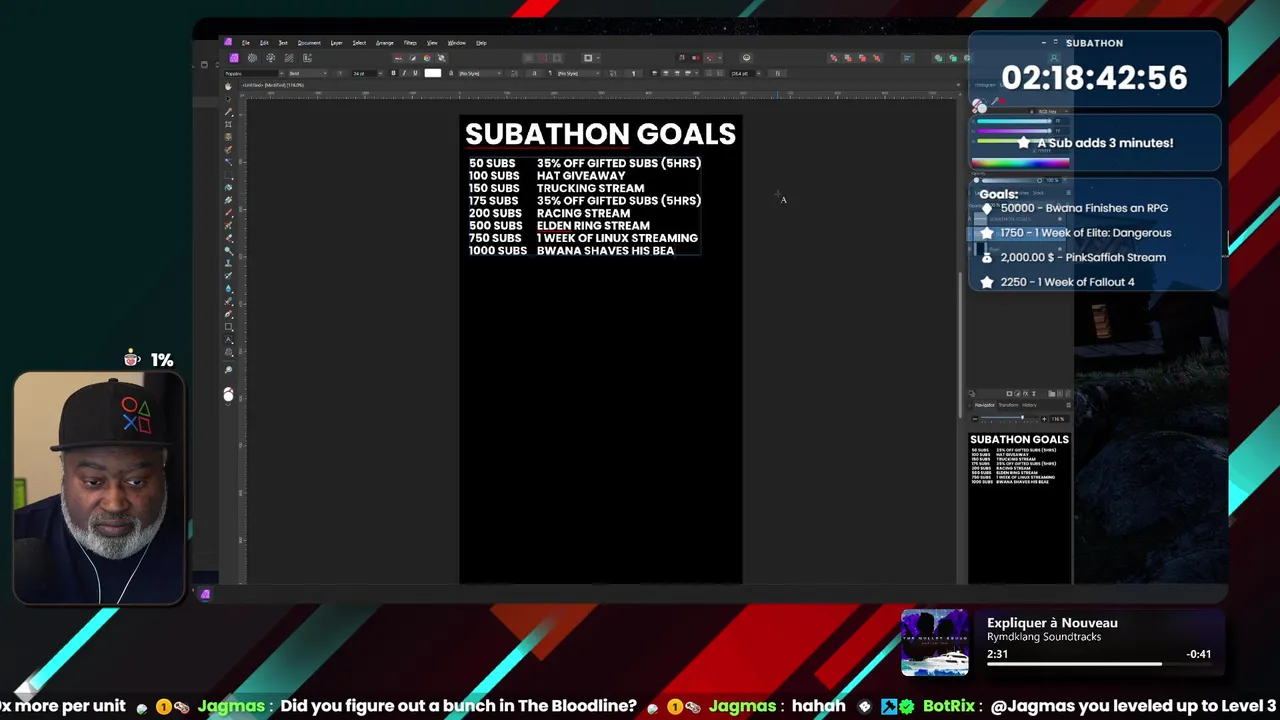Viewport: 1280px width, 720px height.
Task: Select the Flood Fill tool
Action: coord(229,188)
